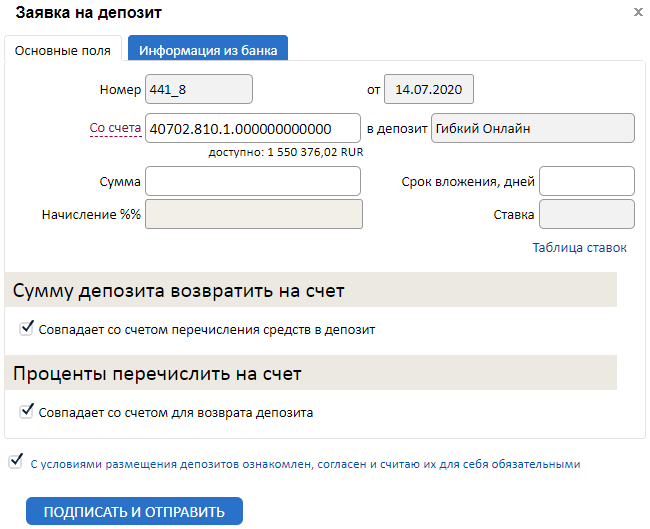The width and height of the screenshot is (650, 529).
Task: Open the С условиями размещения депозитов text link
Action: tap(305, 464)
